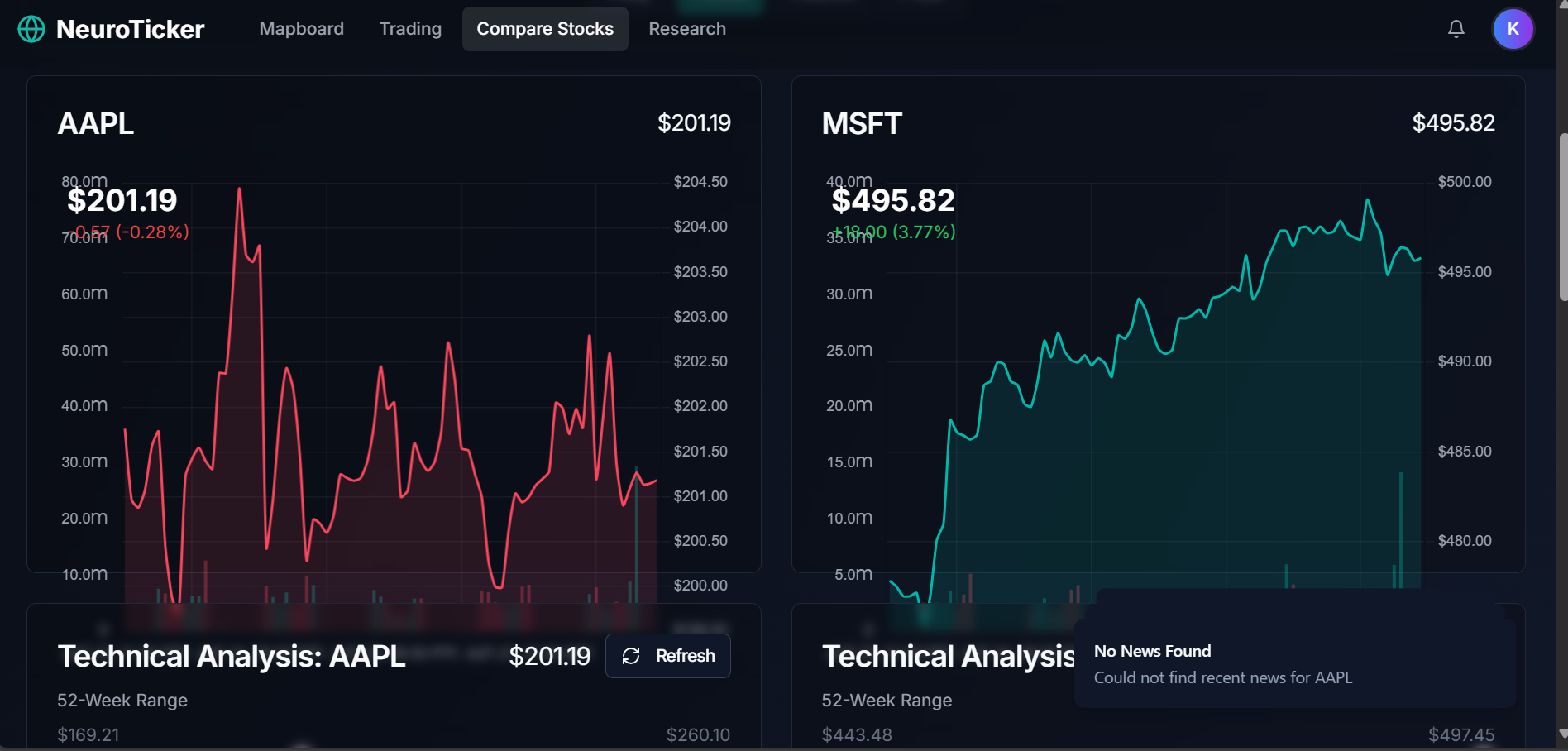Click the $485.00 axis label

click(x=1465, y=452)
